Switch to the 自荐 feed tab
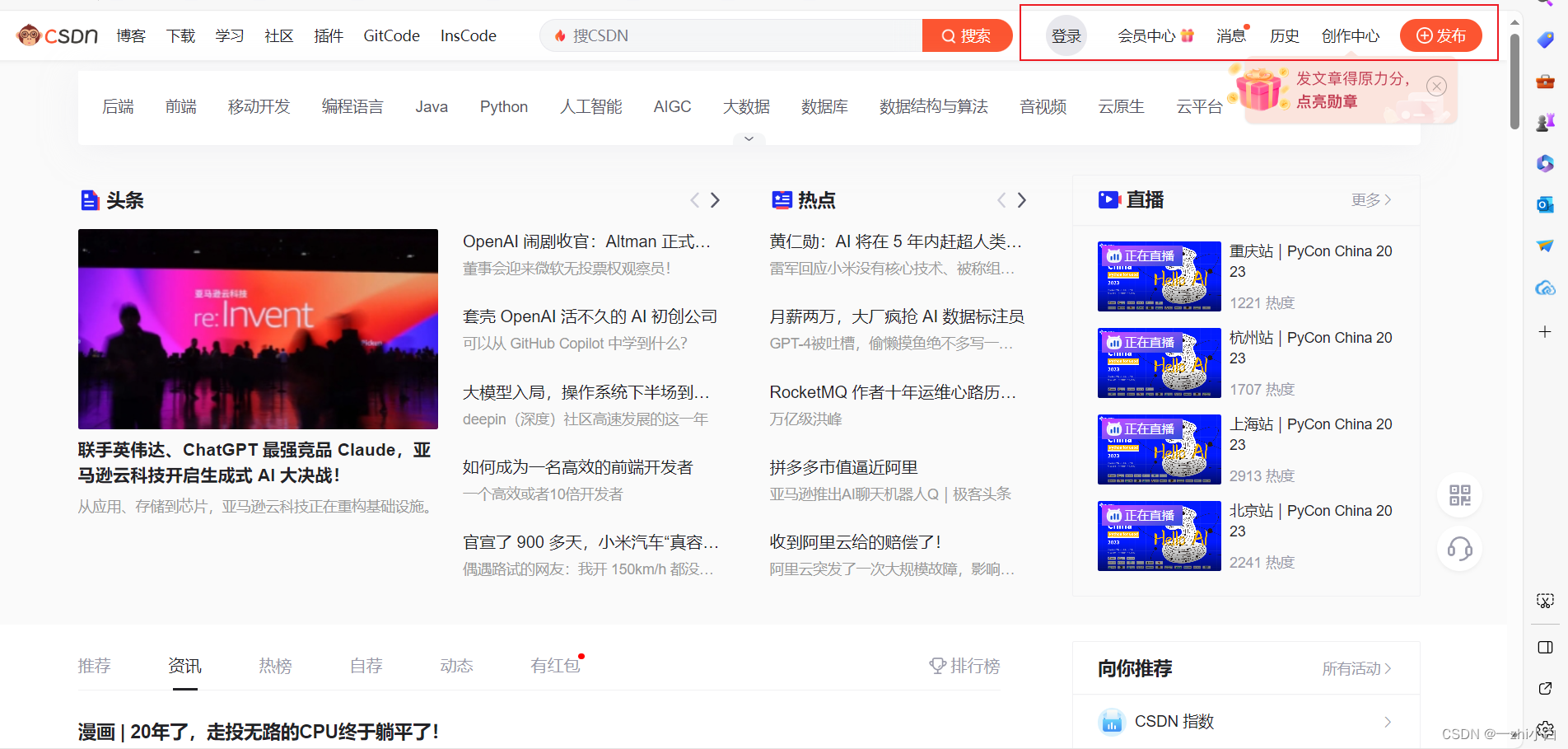 click(366, 666)
